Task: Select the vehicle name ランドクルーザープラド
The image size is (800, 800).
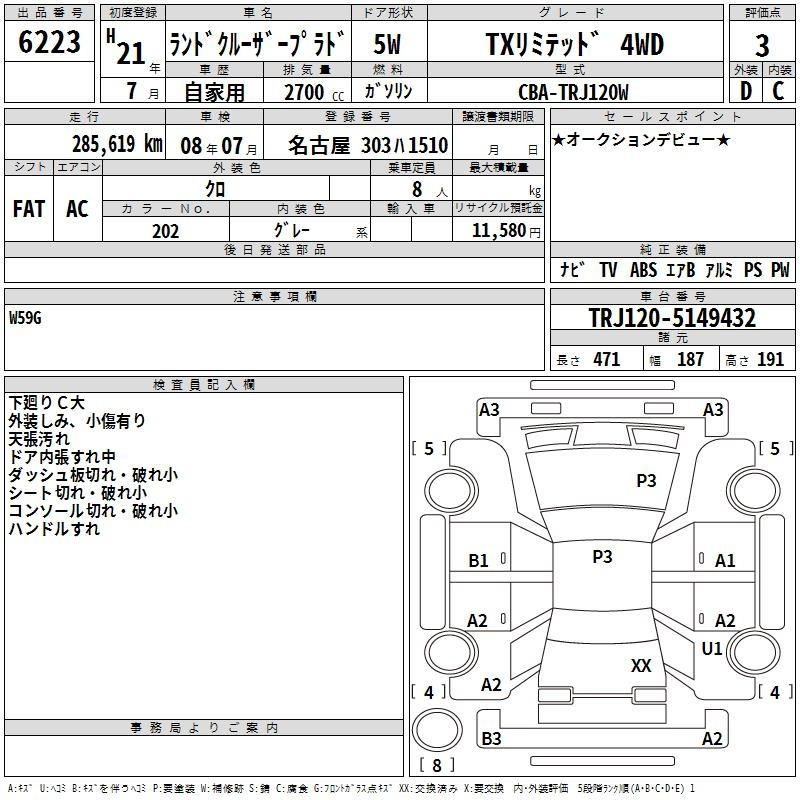Action: point(258,44)
